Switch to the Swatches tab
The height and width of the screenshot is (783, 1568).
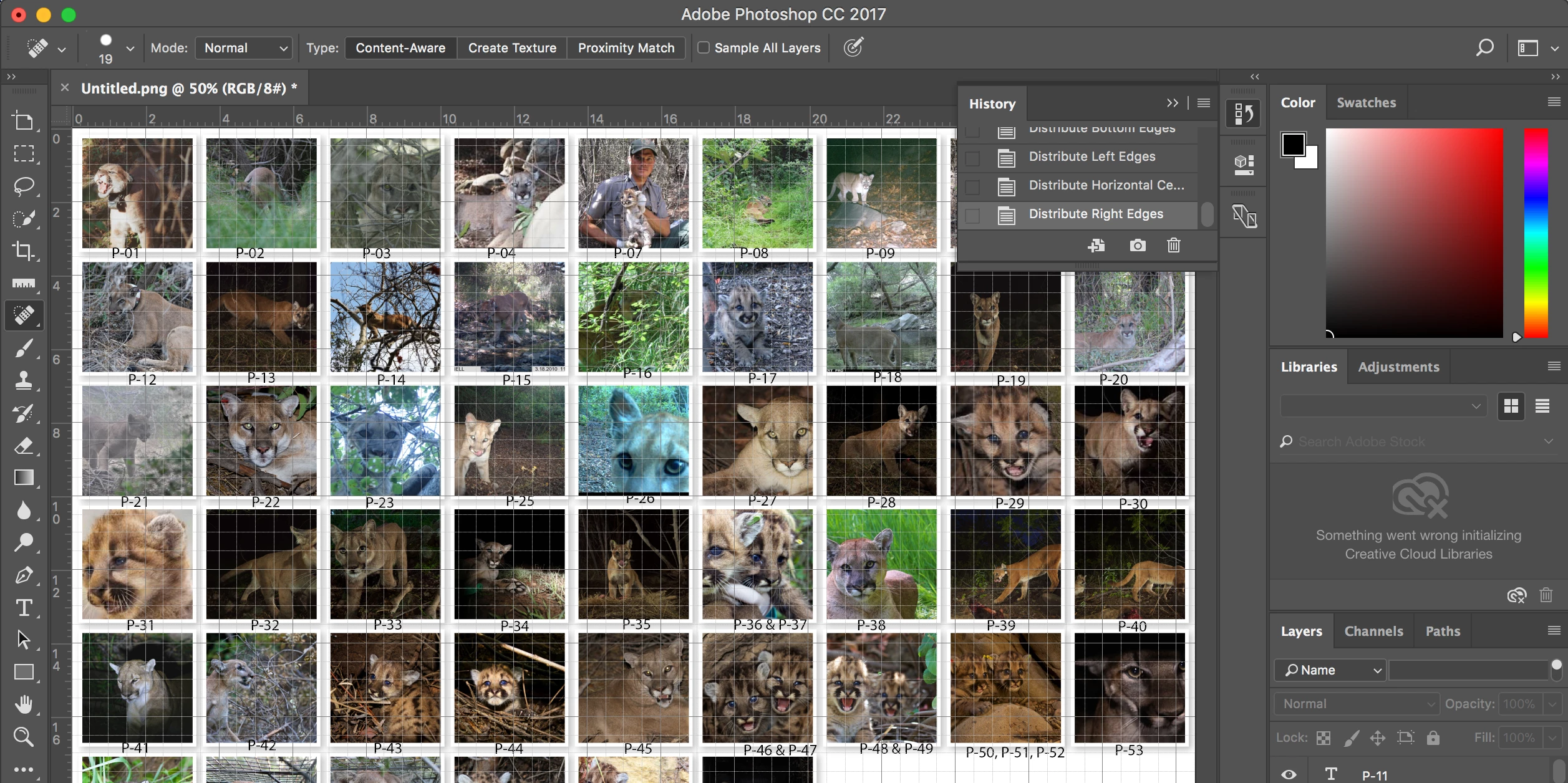pyautogui.click(x=1366, y=103)
